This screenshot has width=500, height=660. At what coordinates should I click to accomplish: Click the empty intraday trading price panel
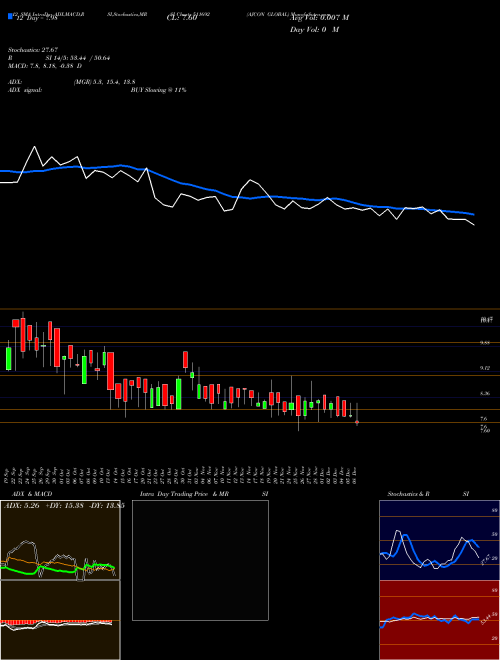coord(200,560)
